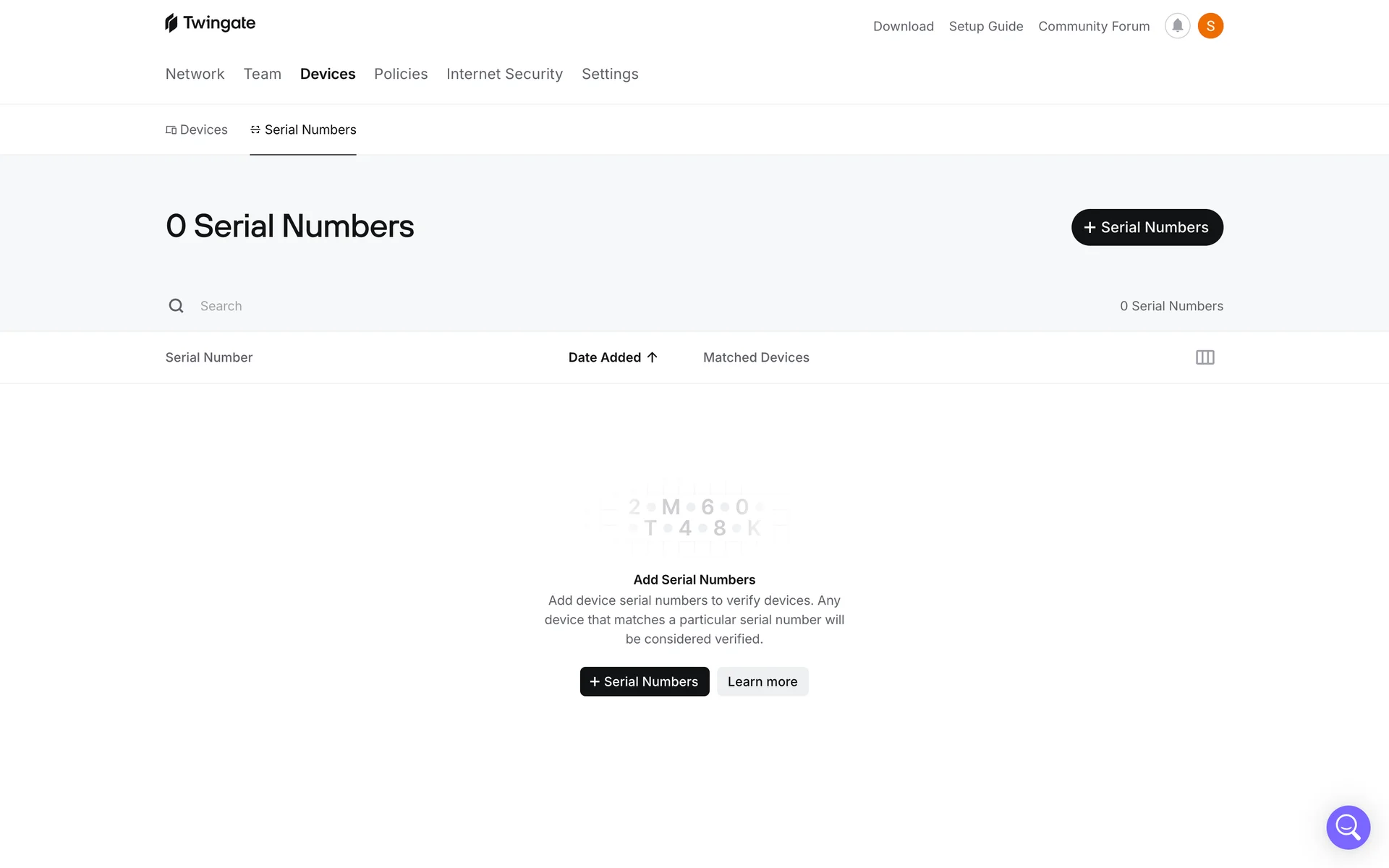The image size is (1389, 868).
Task: Focus the Search input field
Action: coord(434,306)
